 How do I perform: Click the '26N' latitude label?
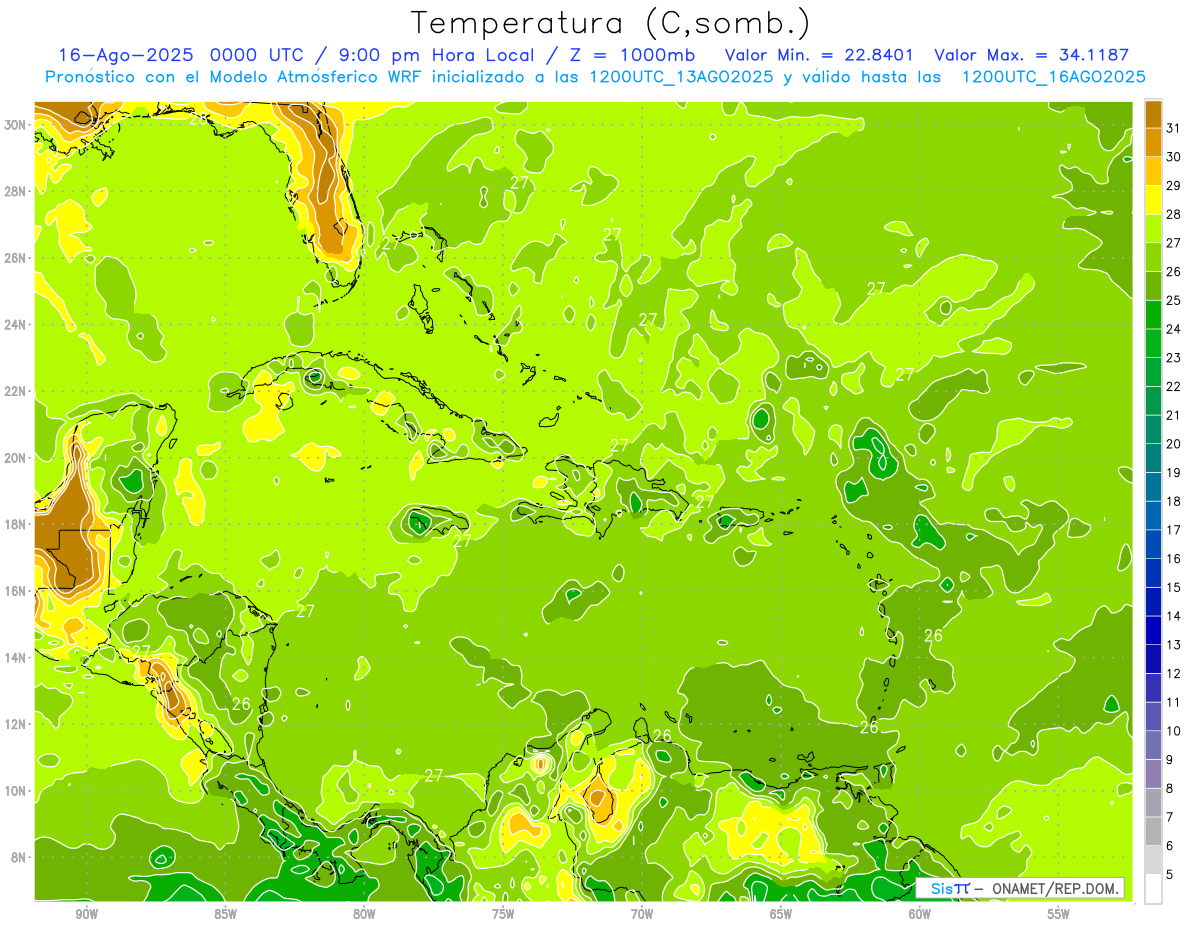click(15, 258)
